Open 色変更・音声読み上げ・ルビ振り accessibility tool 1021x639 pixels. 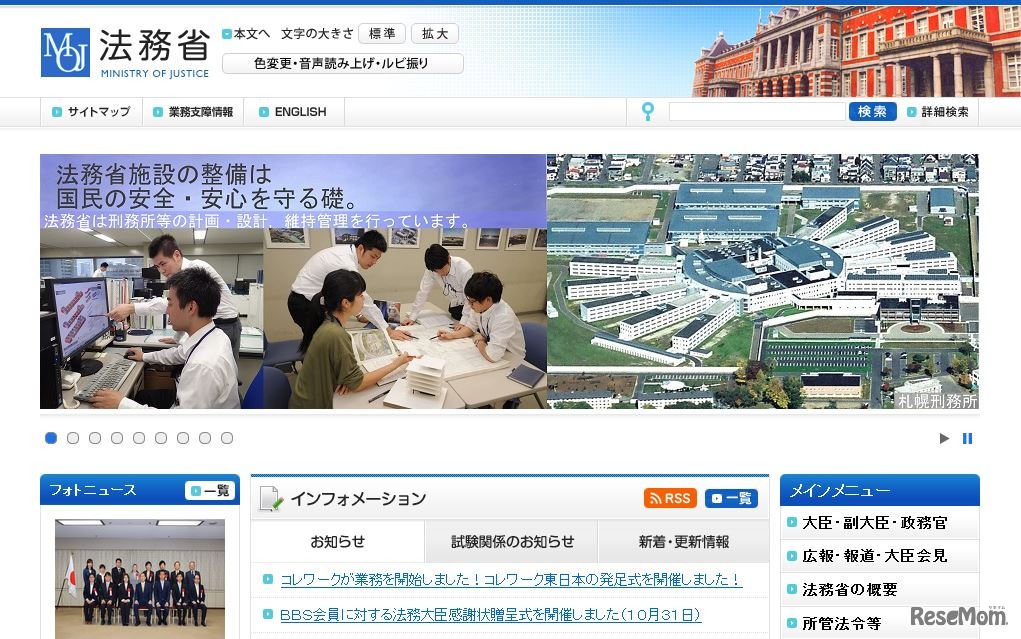343,63
